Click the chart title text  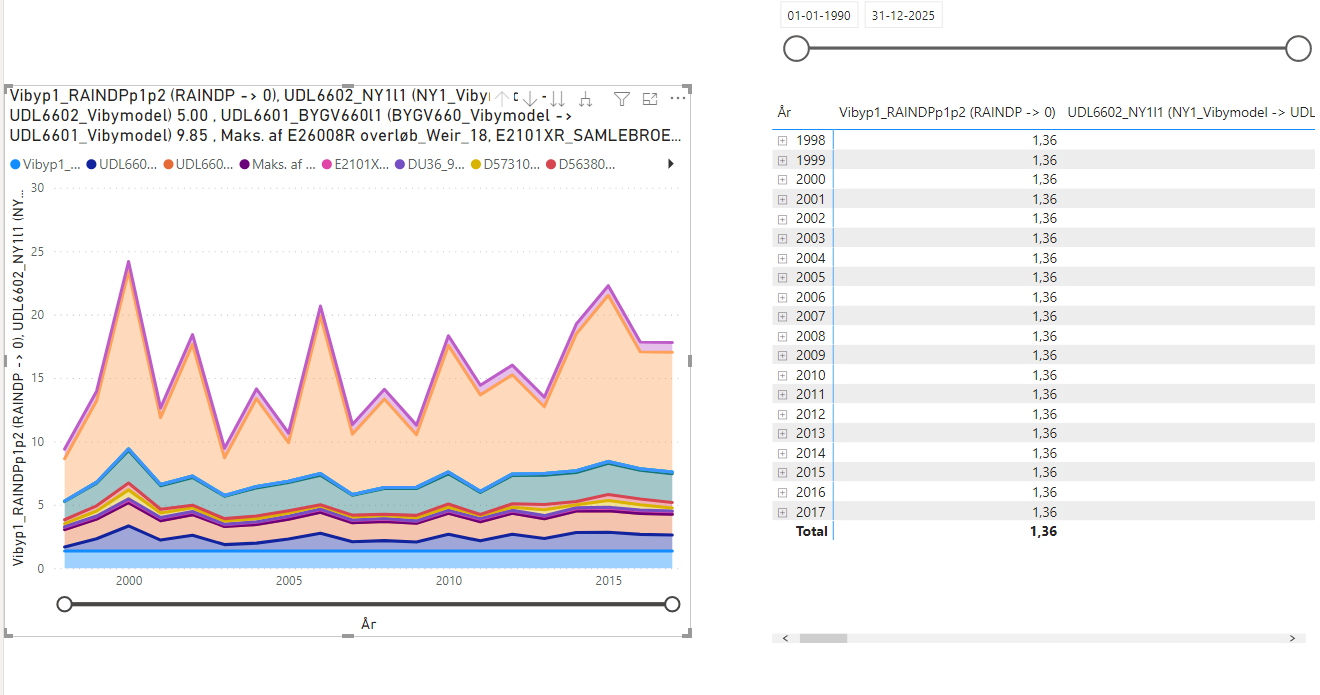(346, 115)
